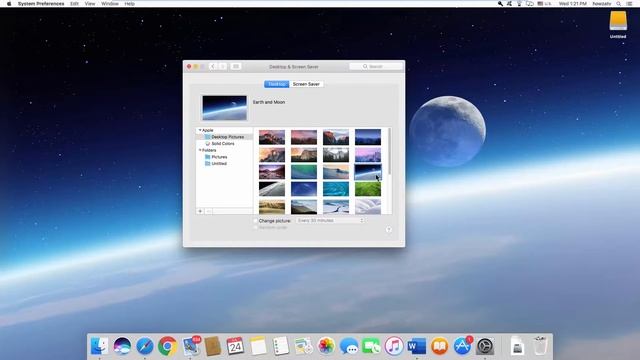Open Mail with the unread badge
640x360 pixels.
point(191,346)
